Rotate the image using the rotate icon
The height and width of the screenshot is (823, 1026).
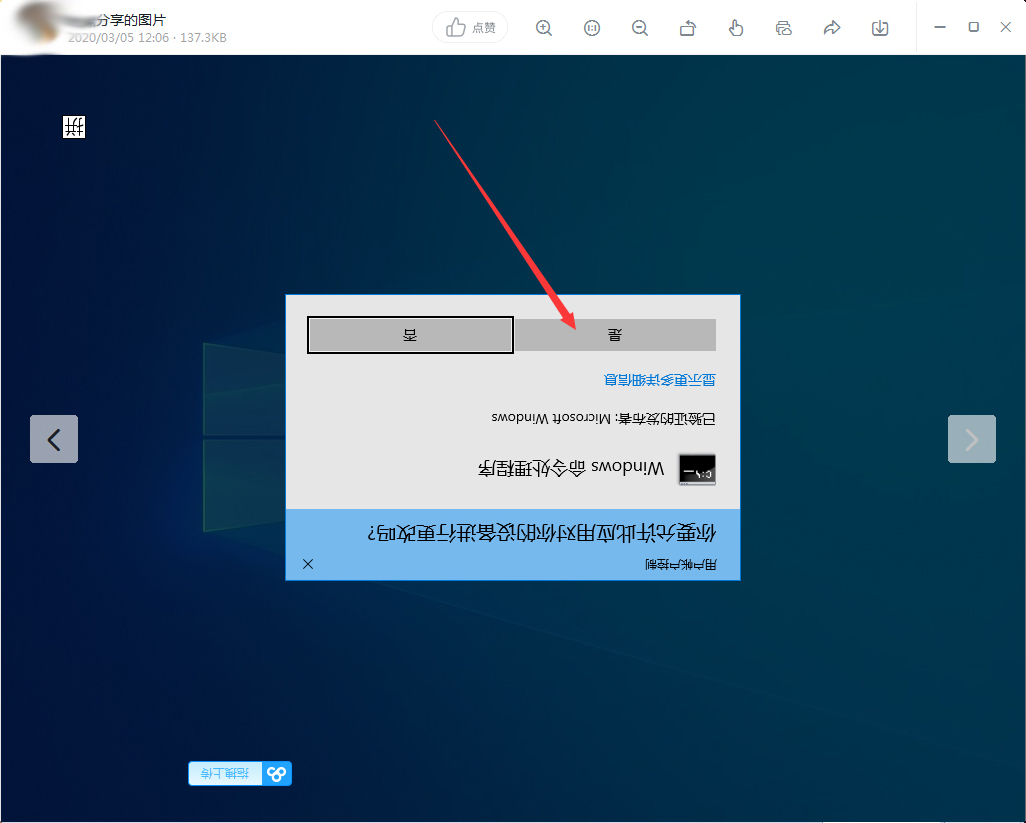(x=688, y=28)
